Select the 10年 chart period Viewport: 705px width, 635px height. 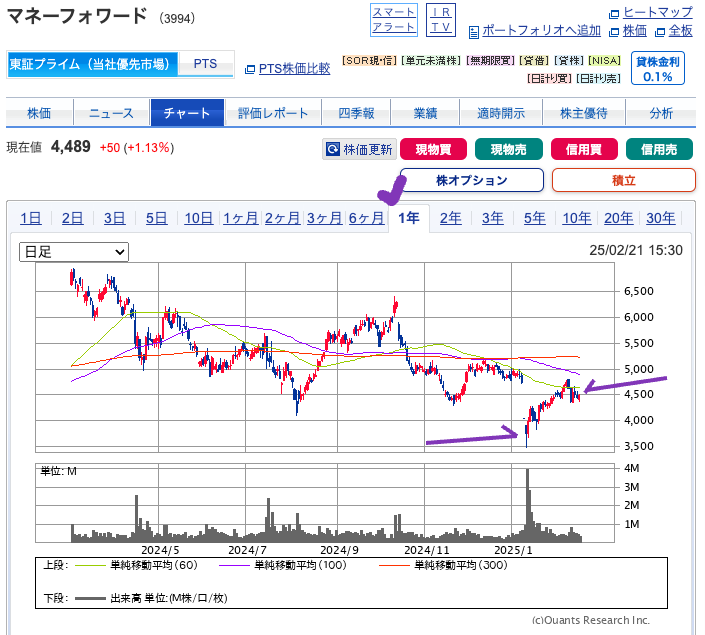click(x=577, y=218)
